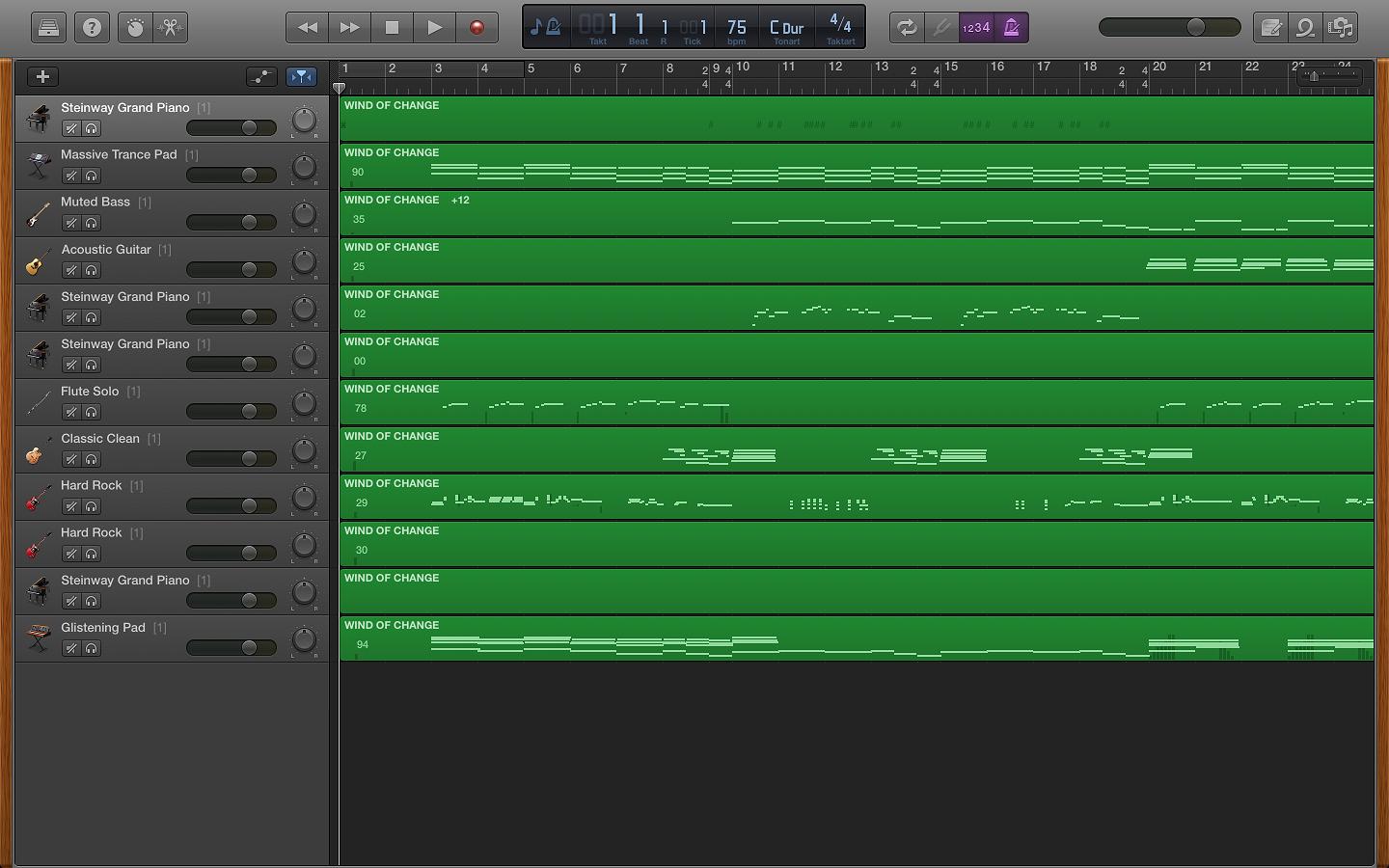Adjust the Muted Bass volume slider
The image size is (1389, 868).
point(231,223)
